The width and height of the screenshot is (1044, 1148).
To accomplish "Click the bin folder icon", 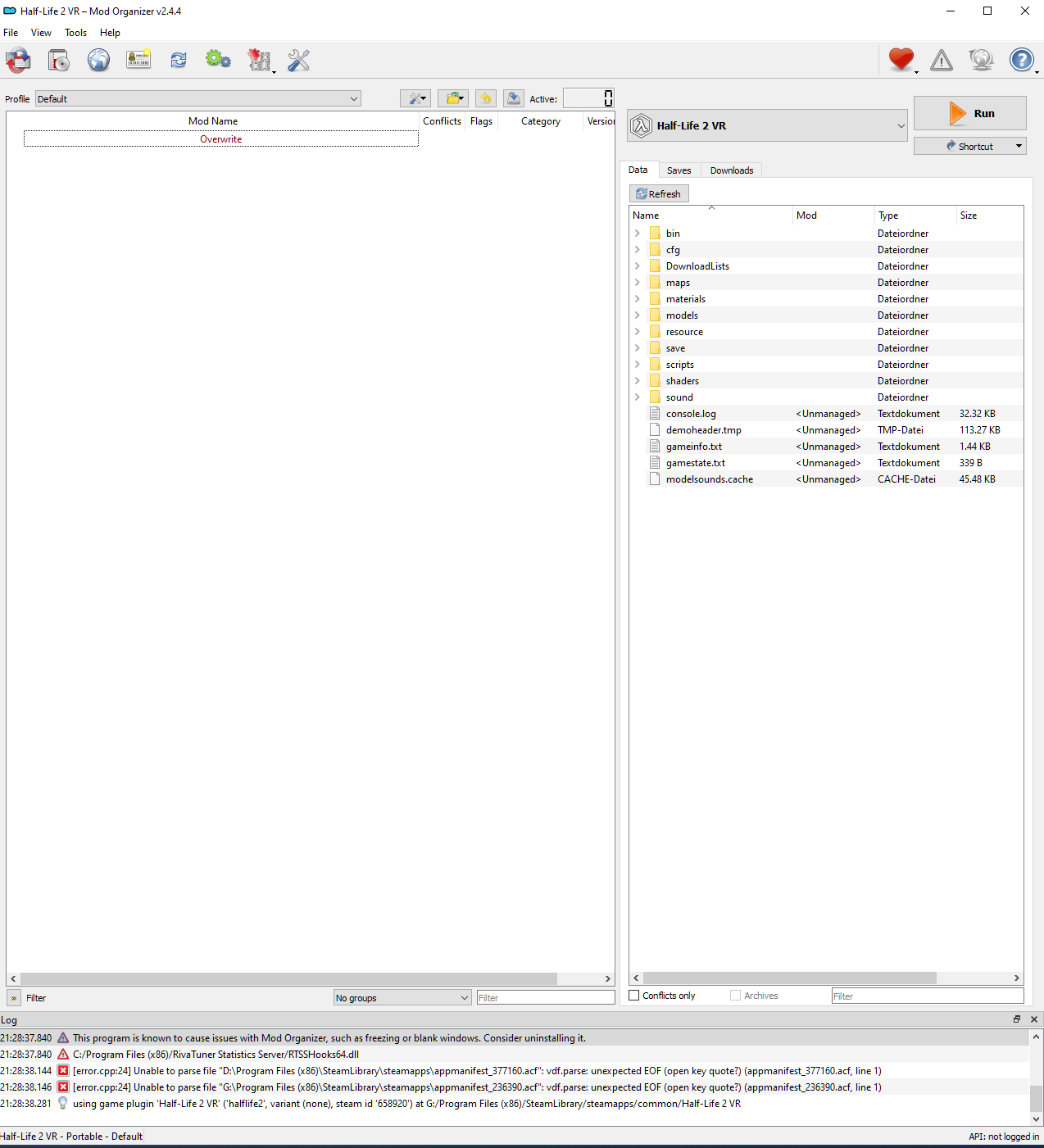I will click(655, 234).
